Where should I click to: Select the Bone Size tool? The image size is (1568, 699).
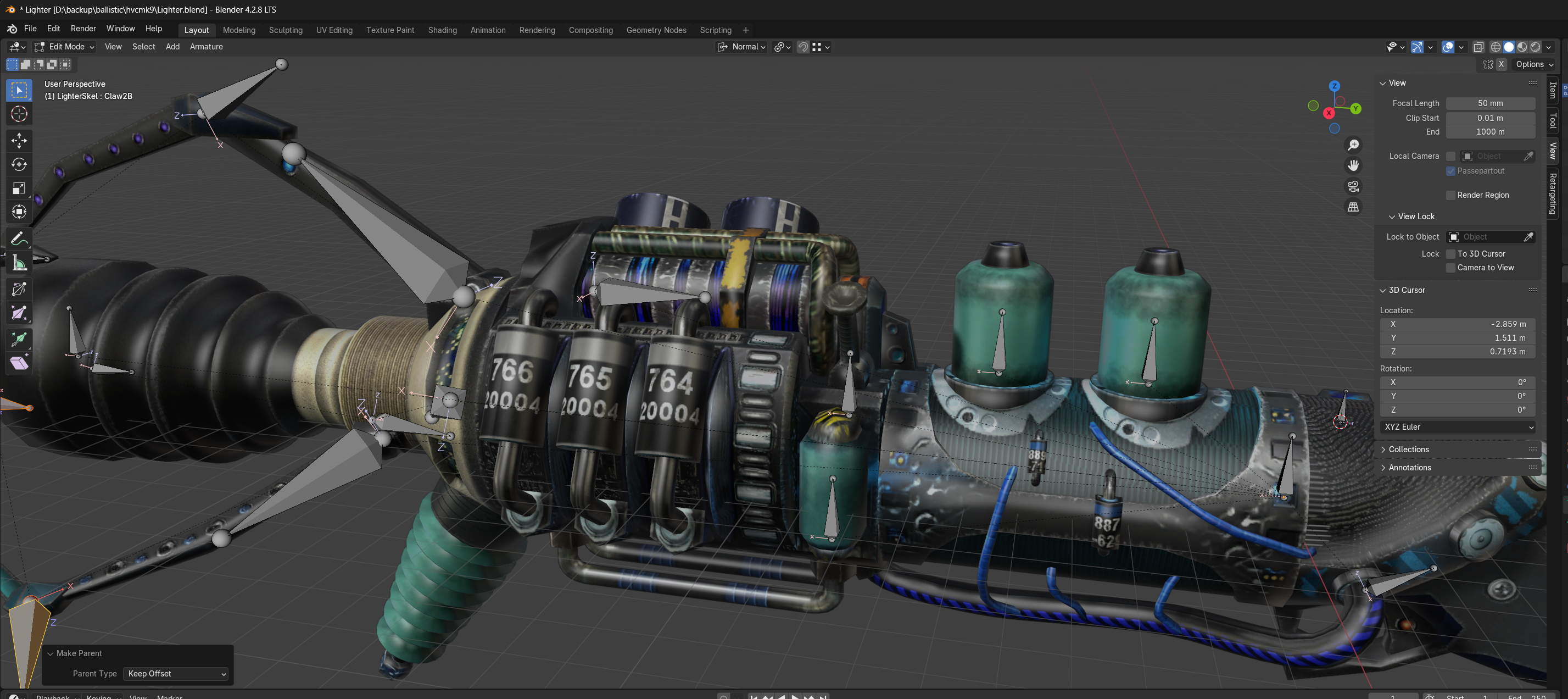coord(19,313)
